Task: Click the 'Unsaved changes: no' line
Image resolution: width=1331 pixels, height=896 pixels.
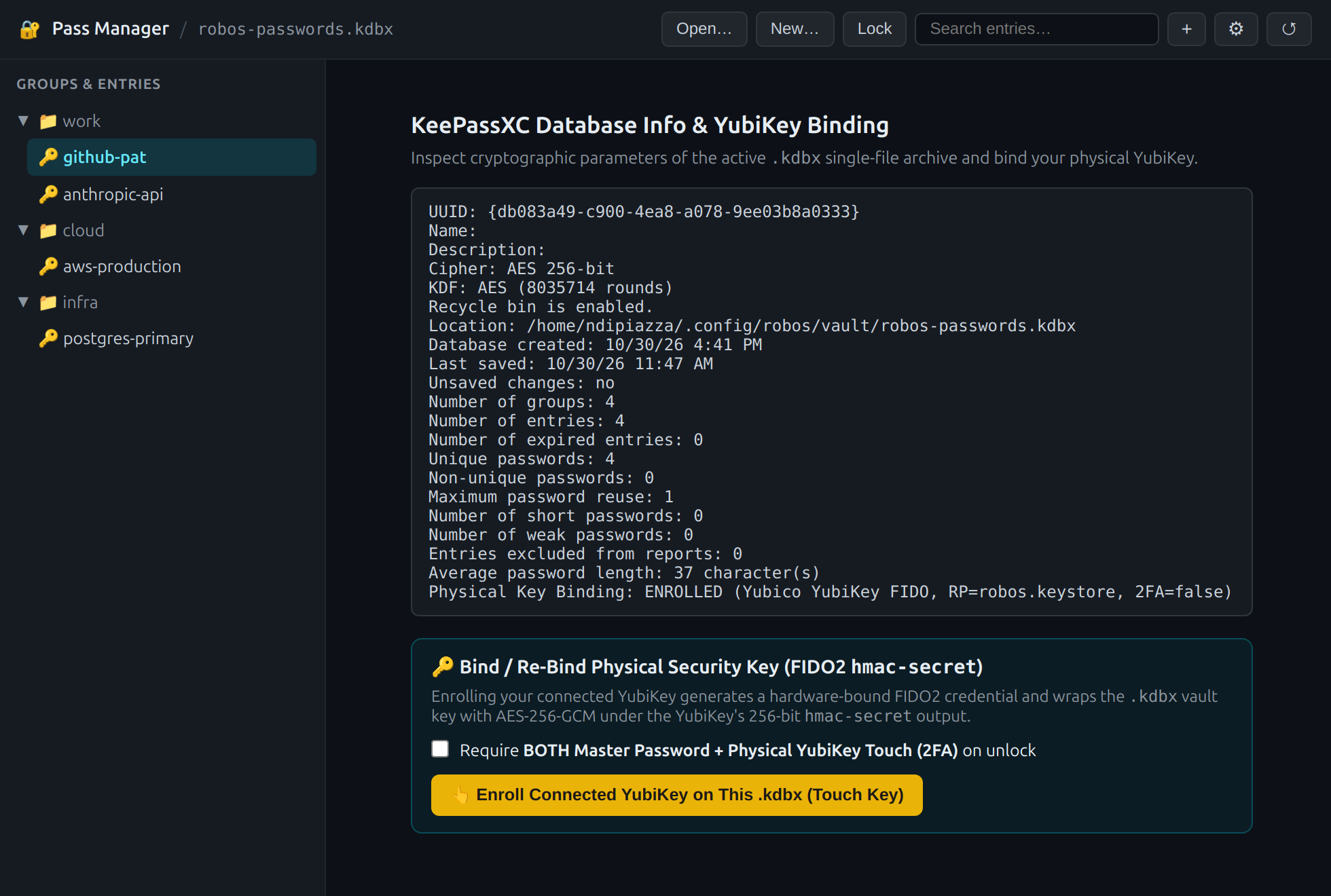Action: (521, 383)
